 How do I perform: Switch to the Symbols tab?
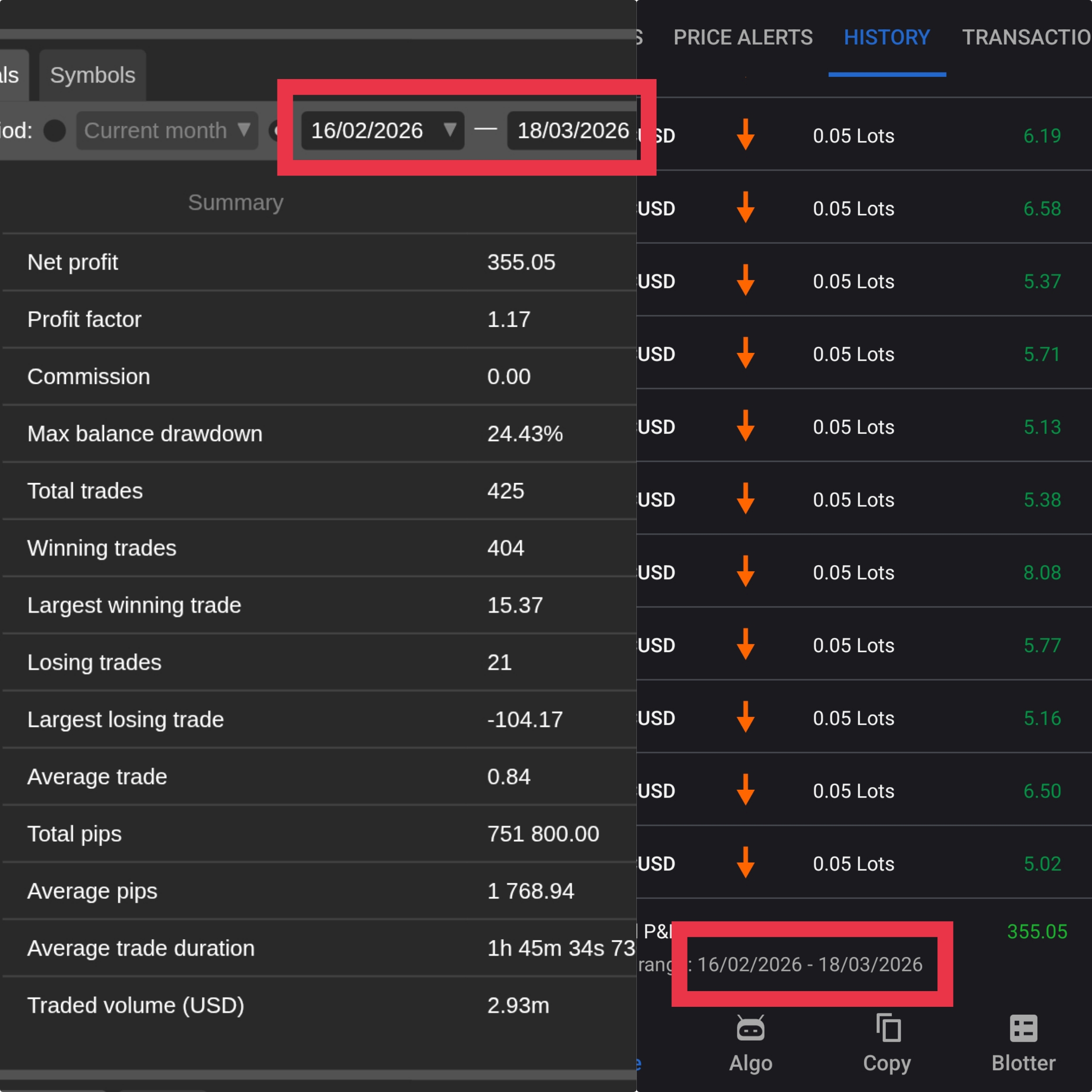[92, 74]
